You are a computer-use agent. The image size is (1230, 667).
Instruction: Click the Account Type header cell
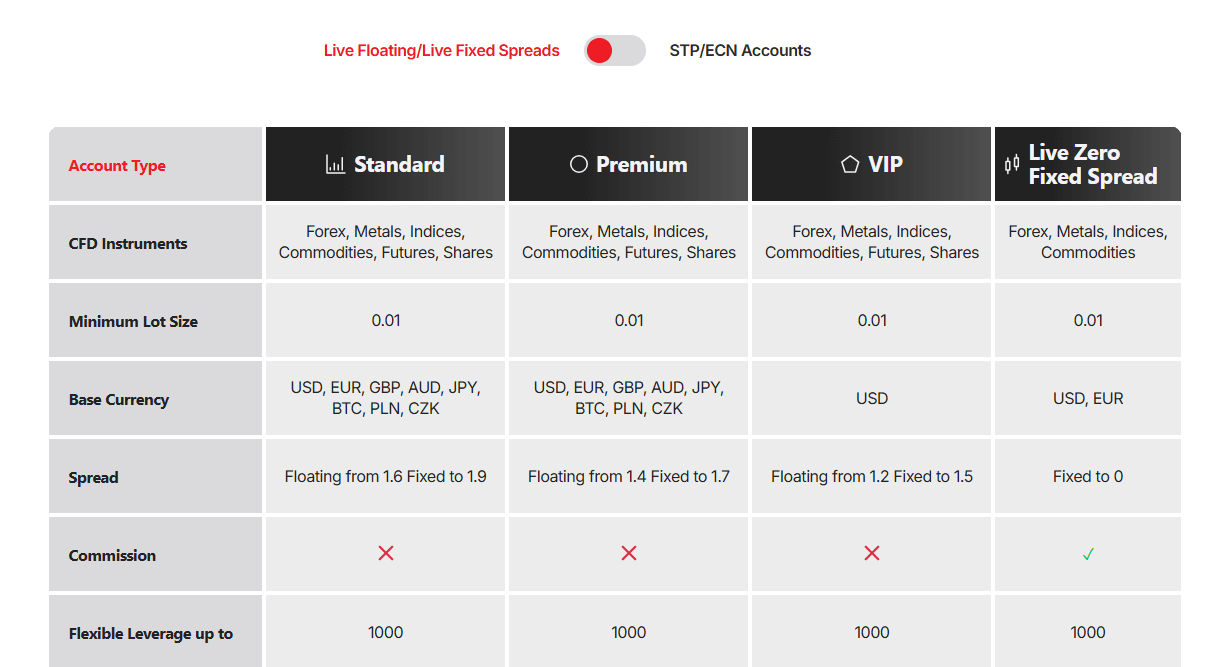pos(156,164)
